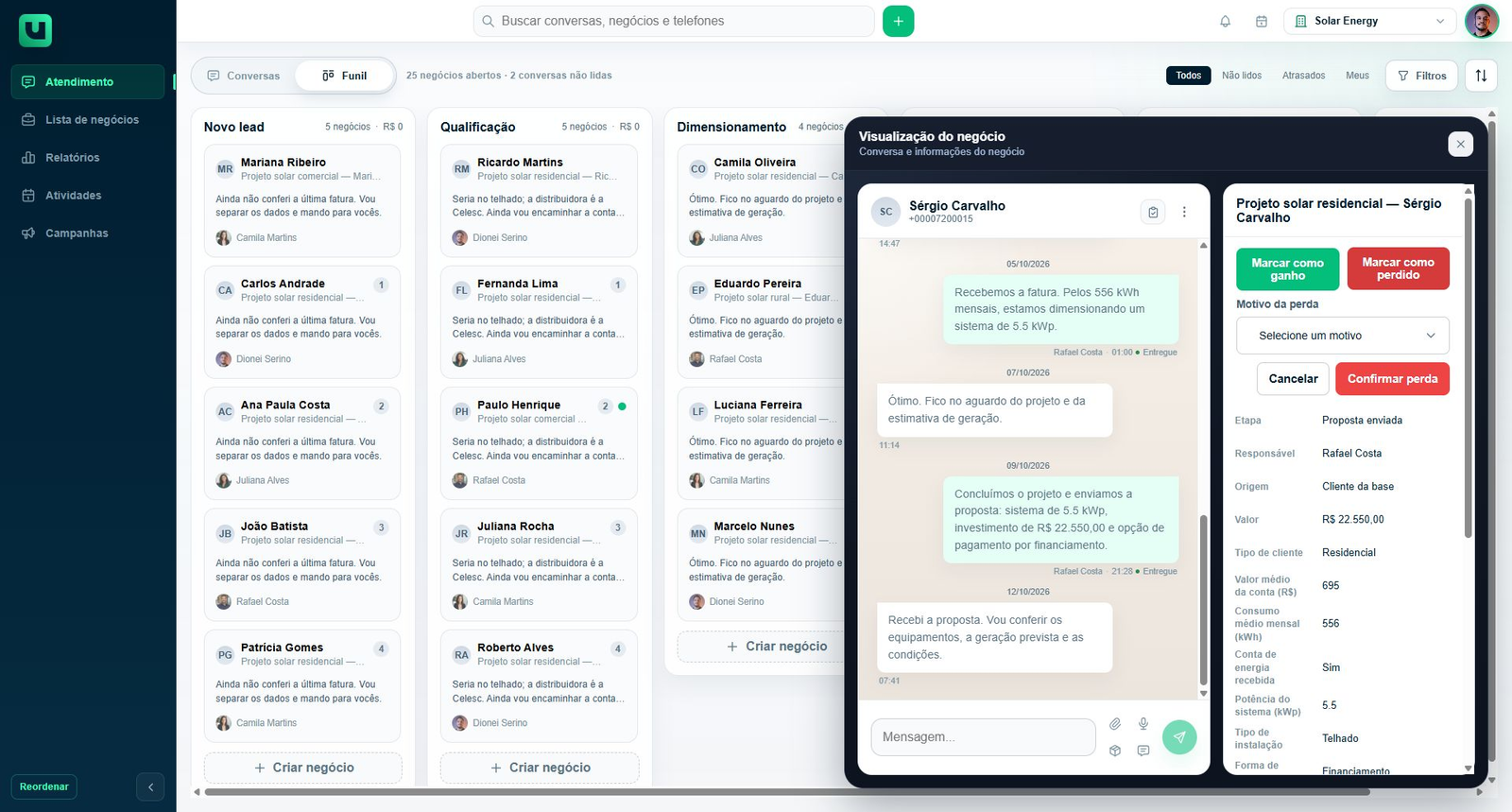Click the green app logo
Viewport: 1512px width, 812px height.
click(x=35, y=30)
